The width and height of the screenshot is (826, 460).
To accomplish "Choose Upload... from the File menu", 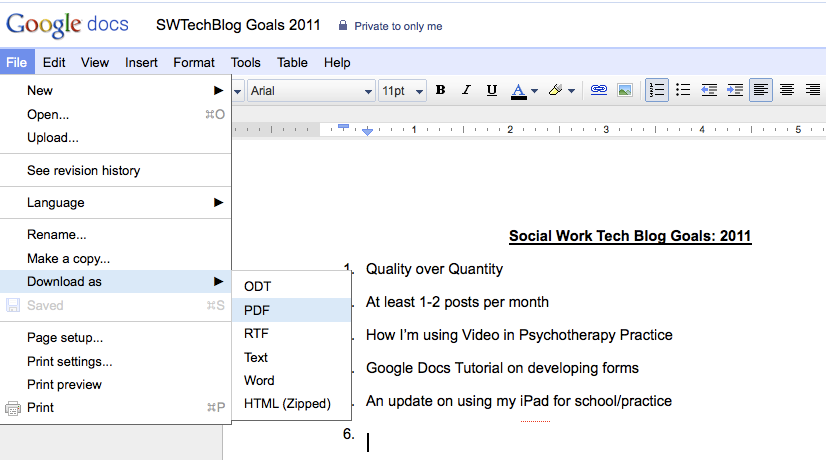I will 115,138.
